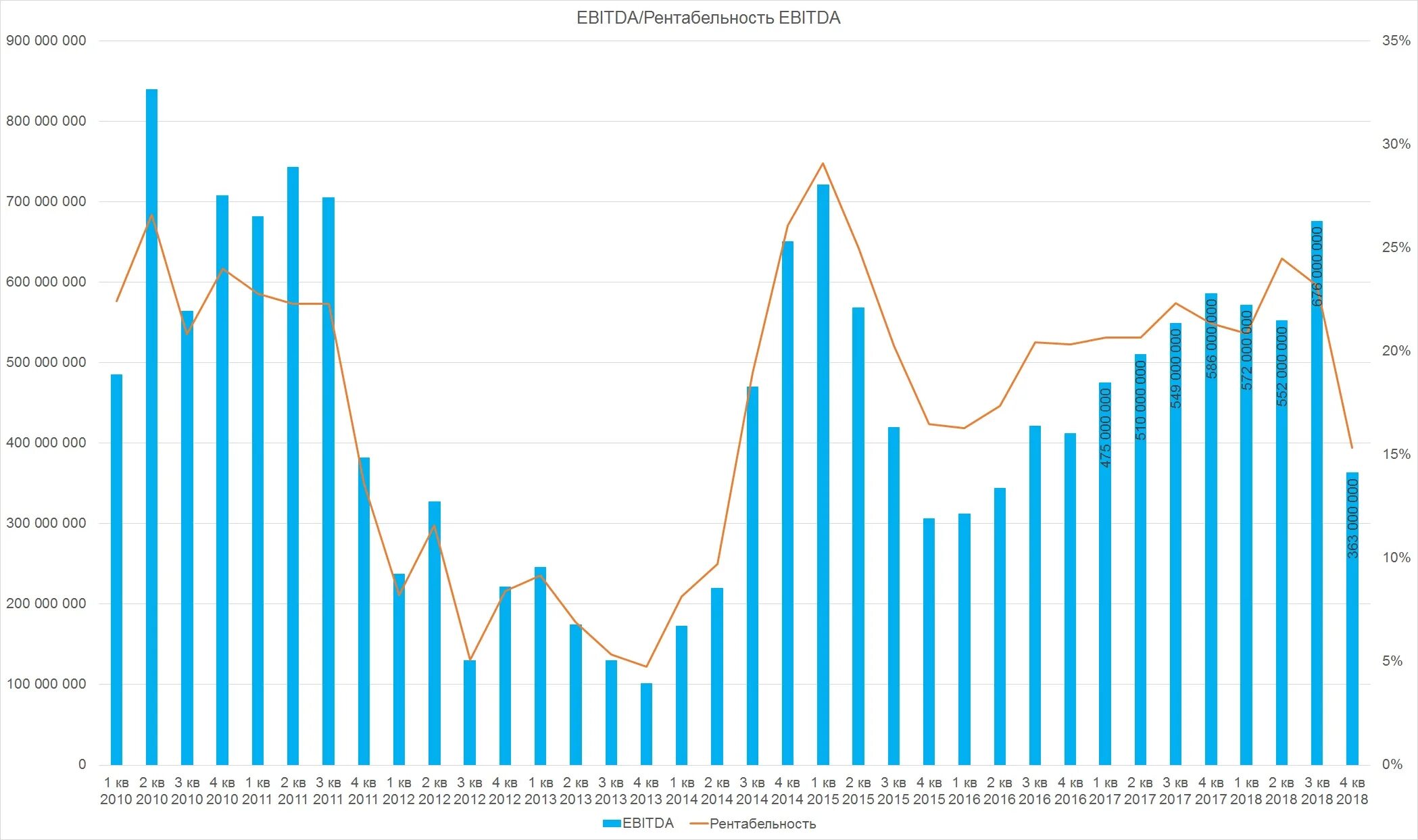The image size is (1418, 840).
Task: Click the bar labeled 676 000 000
Action: (1317, 541)
